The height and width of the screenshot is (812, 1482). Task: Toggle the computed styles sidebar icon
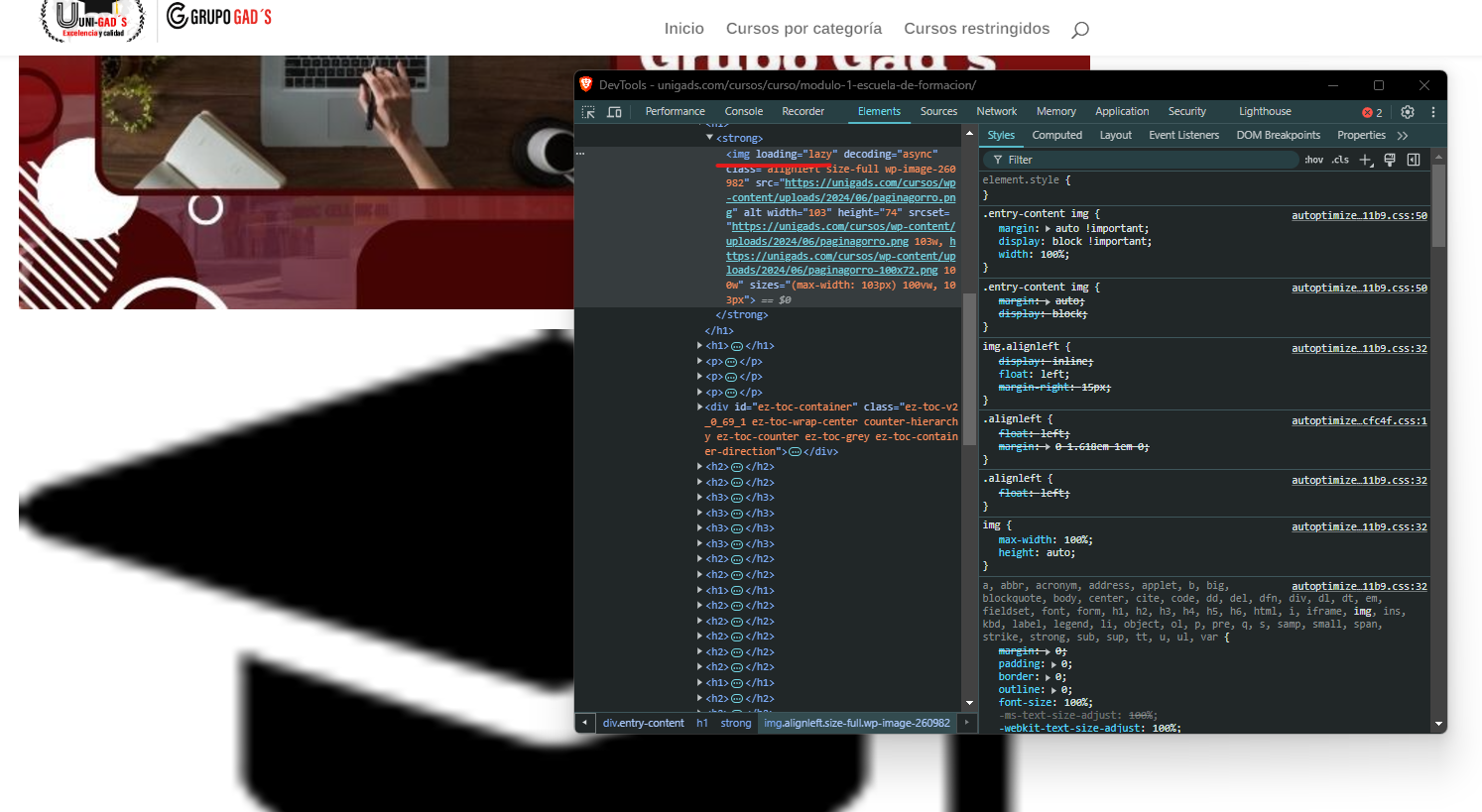click(x=1414, y=160)
